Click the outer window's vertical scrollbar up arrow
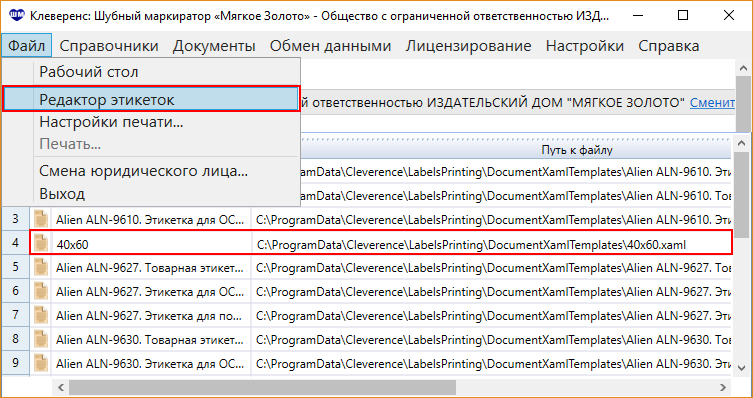 pyautogui.click(x=743, y=68)
